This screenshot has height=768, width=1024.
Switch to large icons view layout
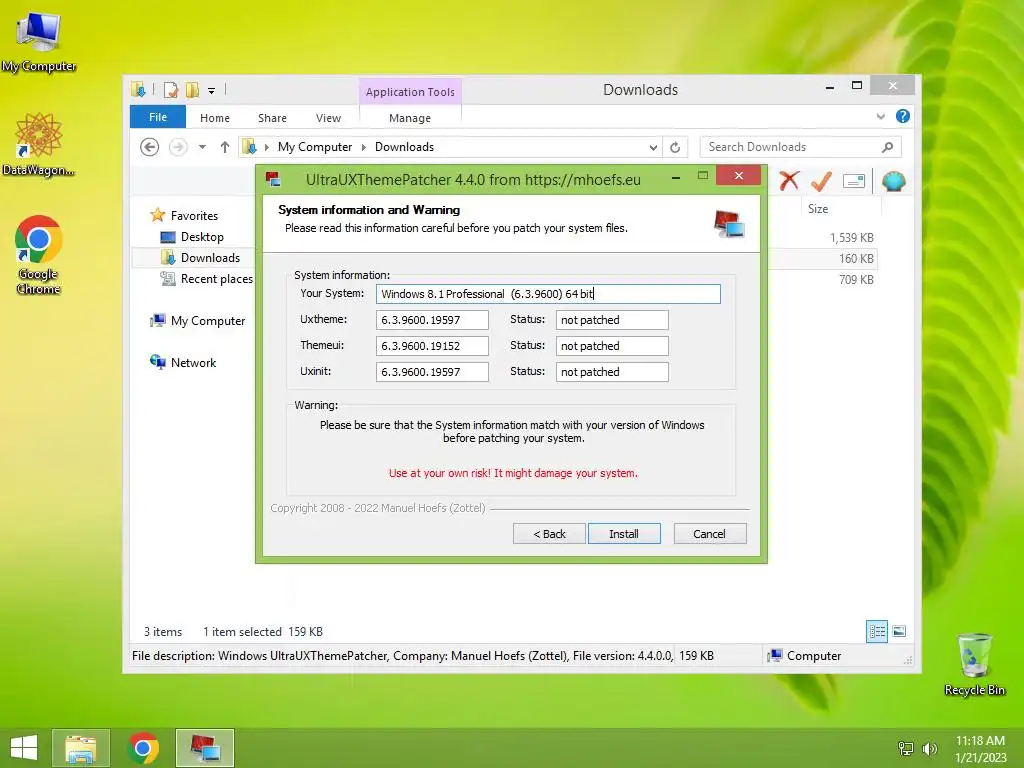[899, 631]
